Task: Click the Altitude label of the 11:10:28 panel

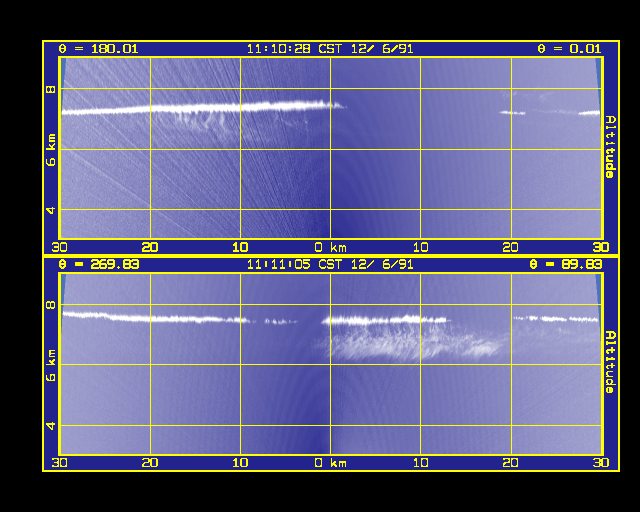Action: [x=610, y=147]
